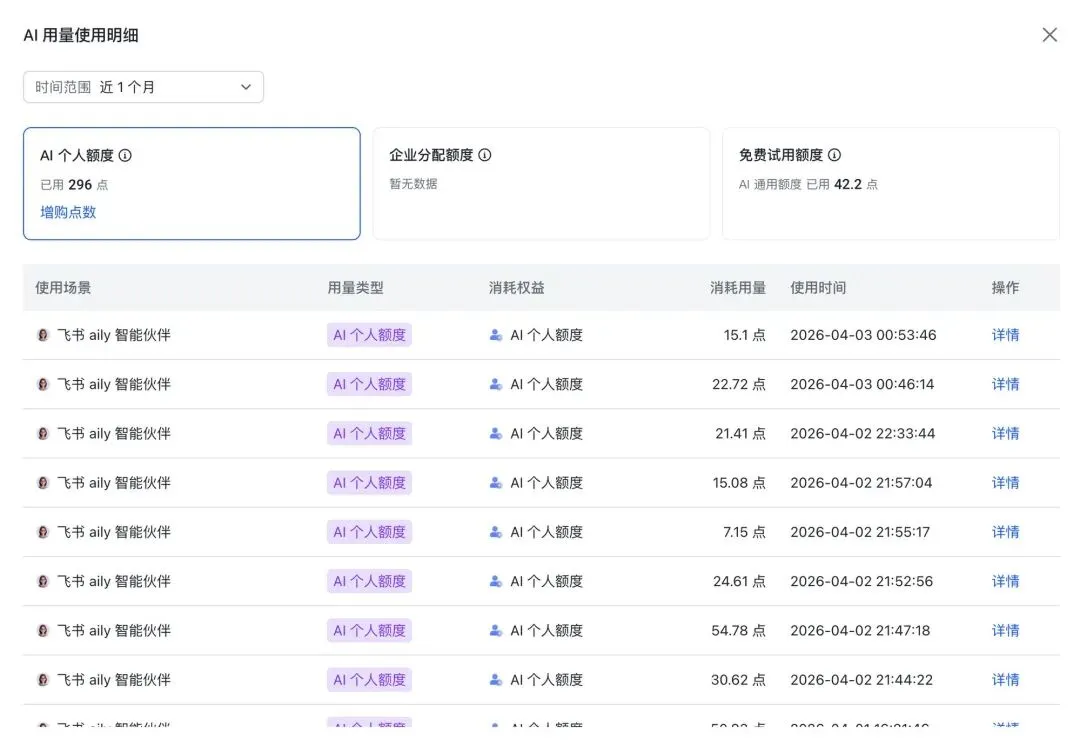The height and width of the screenshot is (746, 1080).
Task: Select the 企业分配额度 card
Action: 541,184
